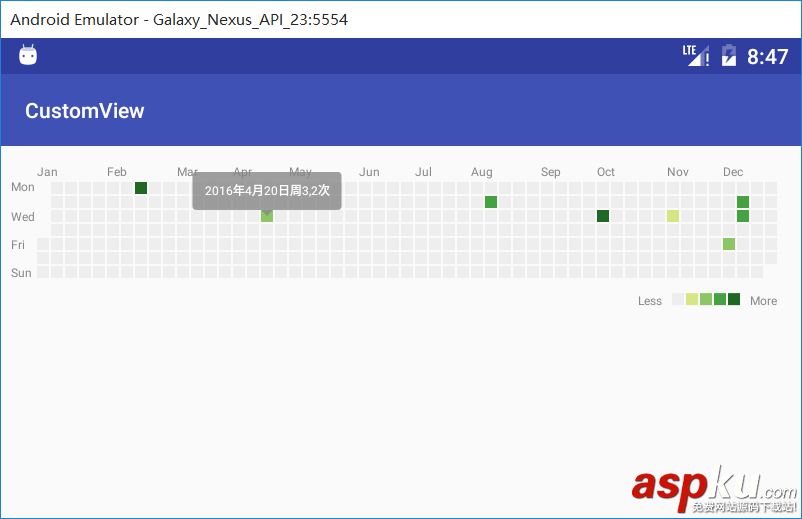Click the 'Jan' month label

pos(47,172)
